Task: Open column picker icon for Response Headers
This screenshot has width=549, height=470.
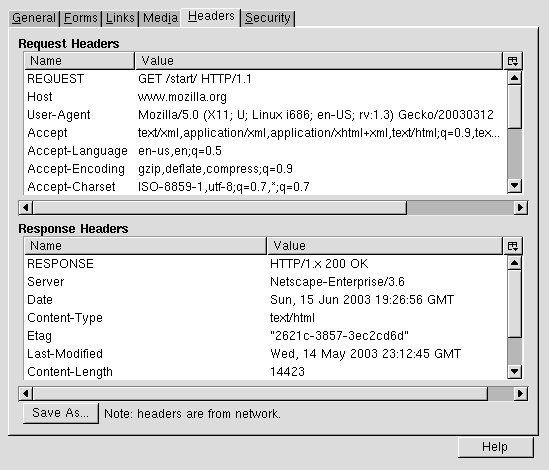Action: pos(513,246)
